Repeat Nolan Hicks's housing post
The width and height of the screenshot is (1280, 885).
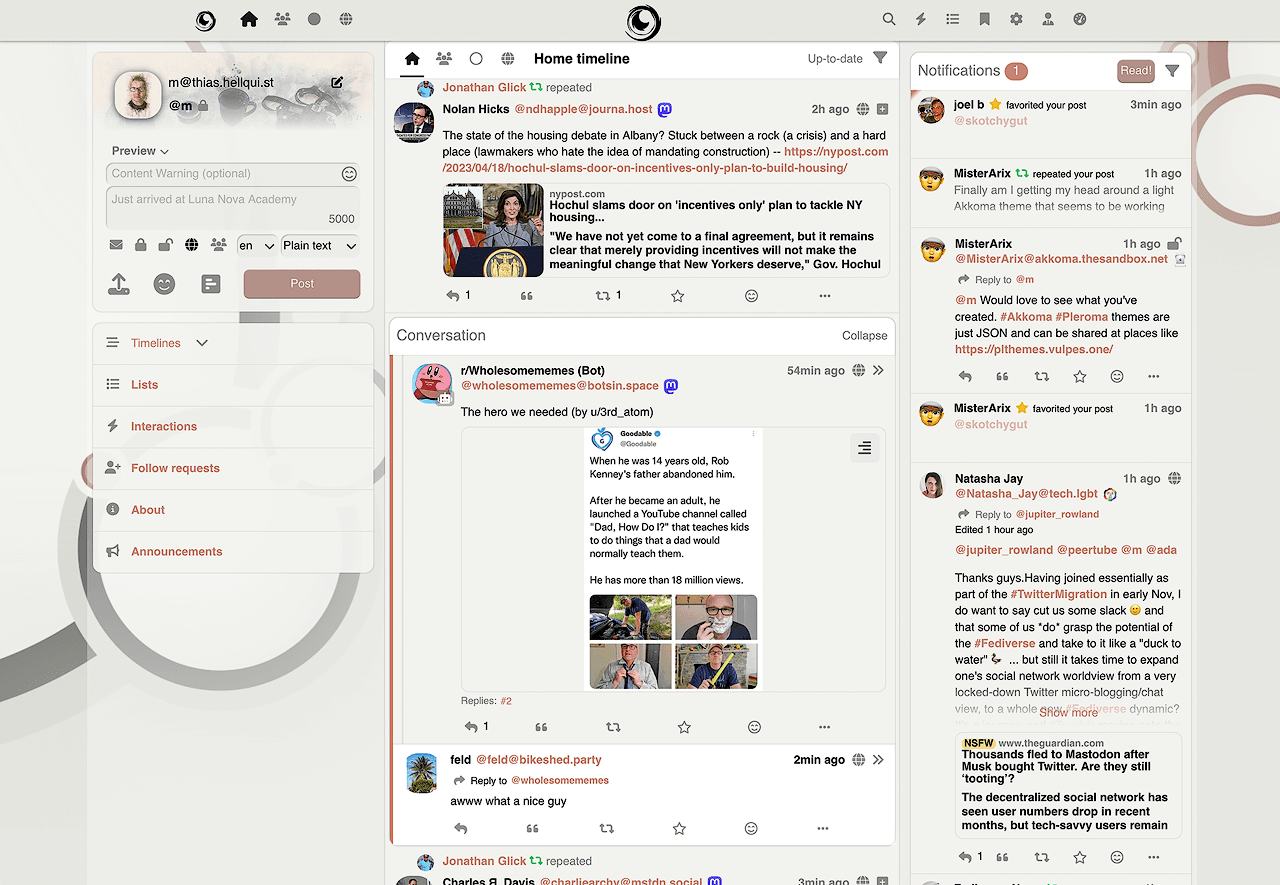pyautogui.click(x=603, y=296)
